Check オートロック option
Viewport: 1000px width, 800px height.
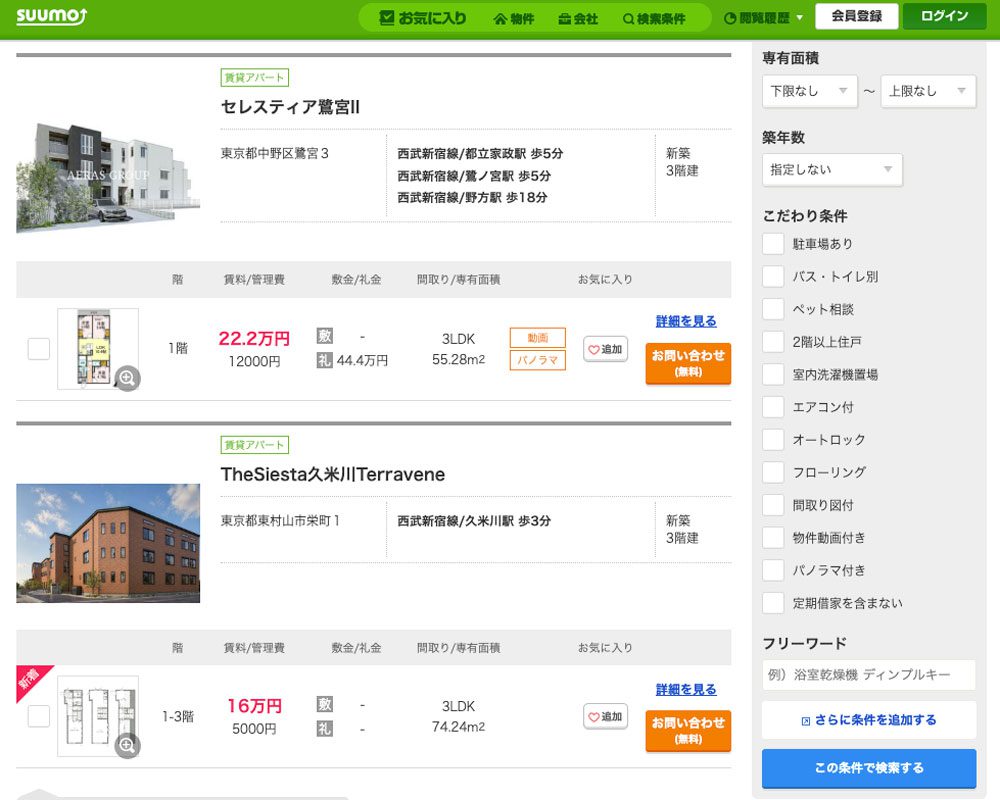point(773,440)
